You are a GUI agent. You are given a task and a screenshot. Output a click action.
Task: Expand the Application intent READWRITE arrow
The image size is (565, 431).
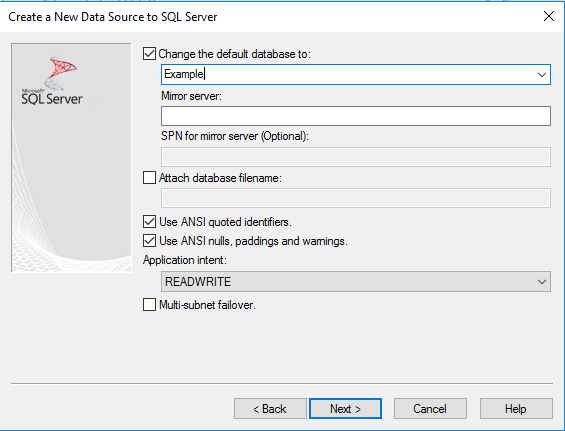tap(542, 281)
